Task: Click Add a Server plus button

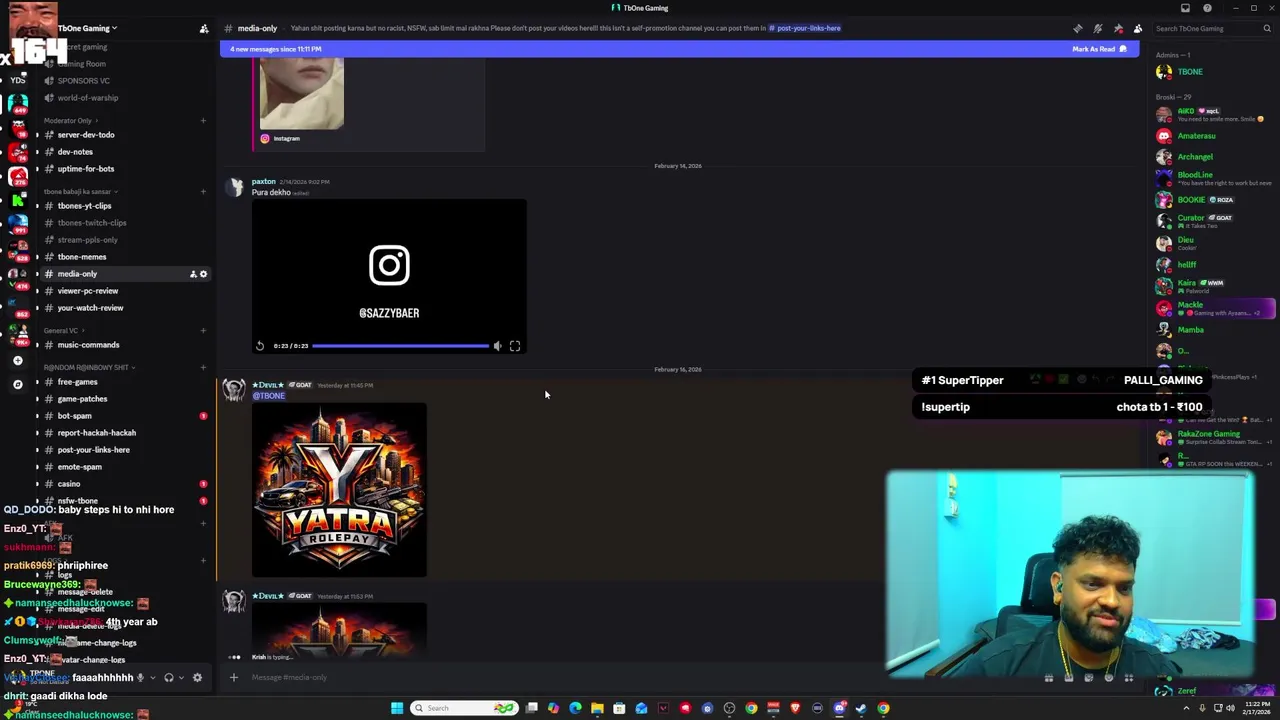Action: 17,360
